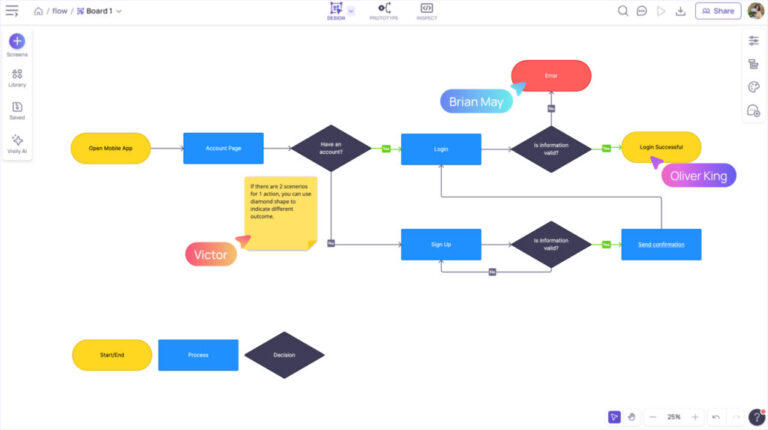The image size is (768, 430).
Task: Zoom out with the minus button
Action: click(652, 417)
